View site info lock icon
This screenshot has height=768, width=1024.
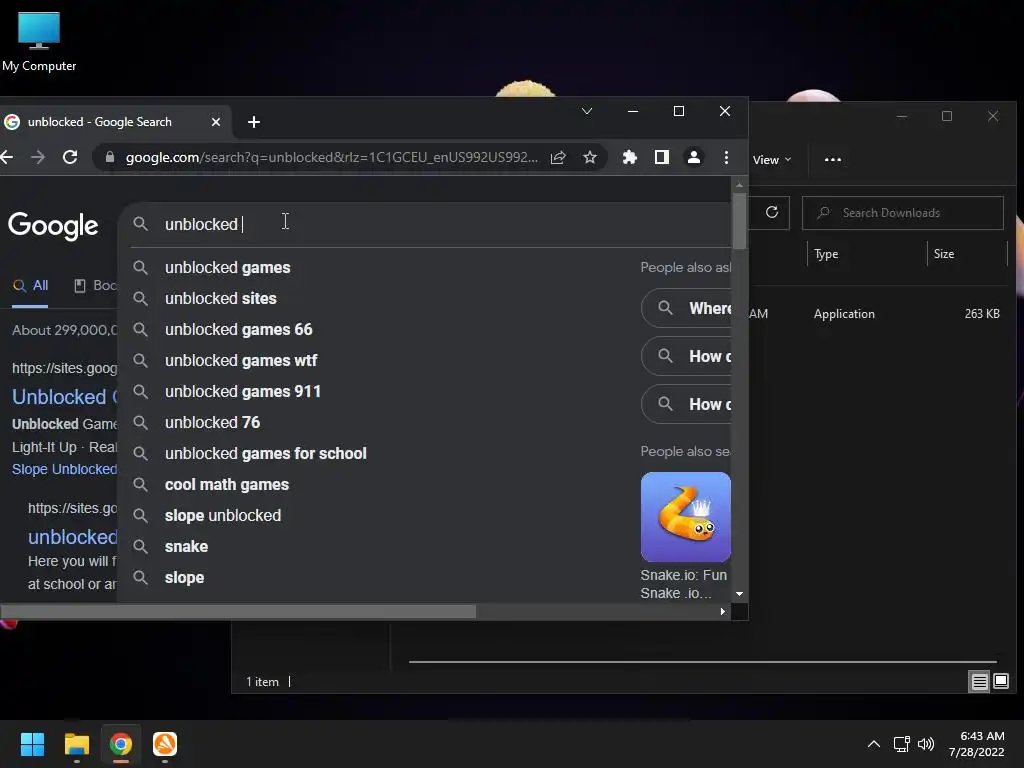(110, 157)
